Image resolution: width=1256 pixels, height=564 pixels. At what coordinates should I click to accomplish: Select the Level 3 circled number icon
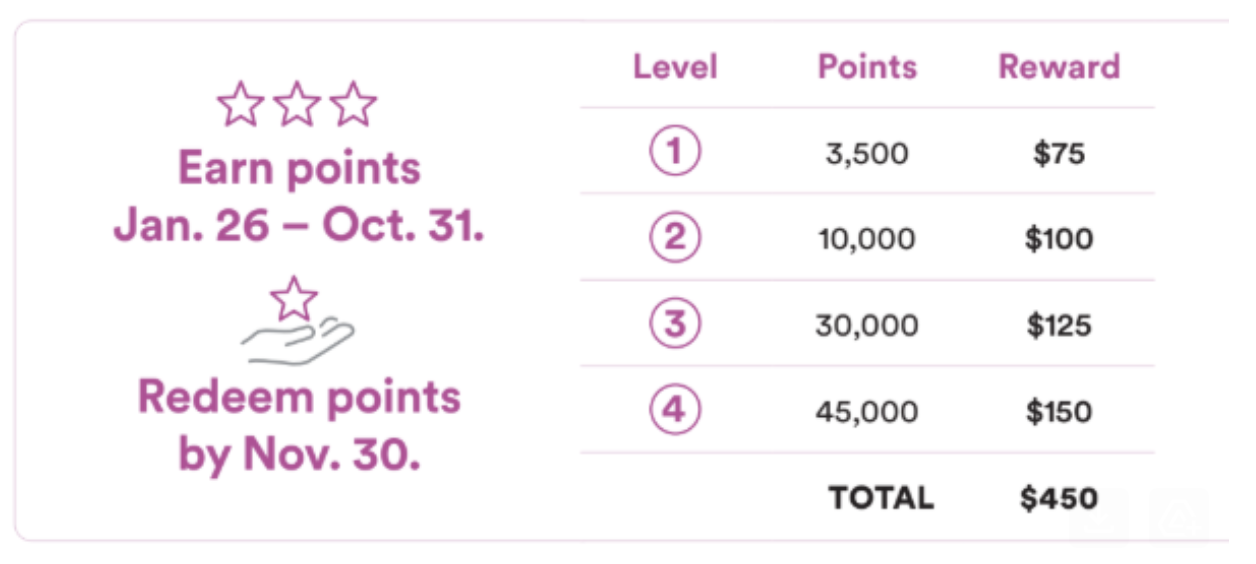coord(676,325)
